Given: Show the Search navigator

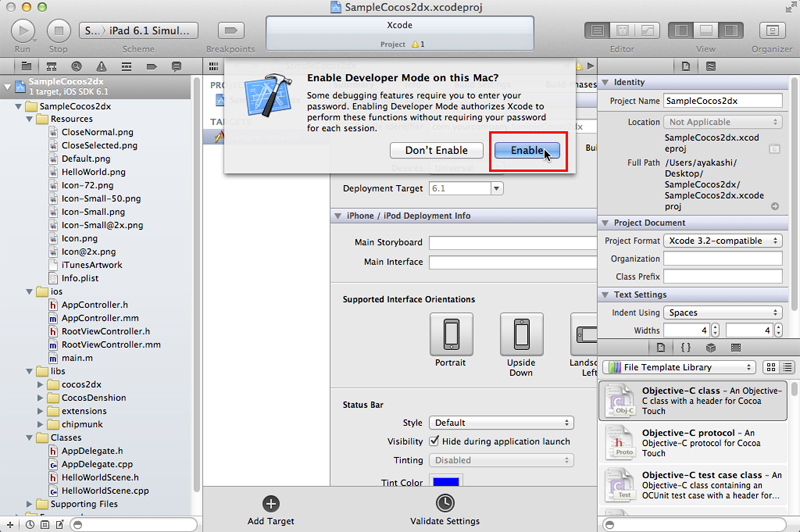Looking at the screenshot, I should [x=77, y=66].
